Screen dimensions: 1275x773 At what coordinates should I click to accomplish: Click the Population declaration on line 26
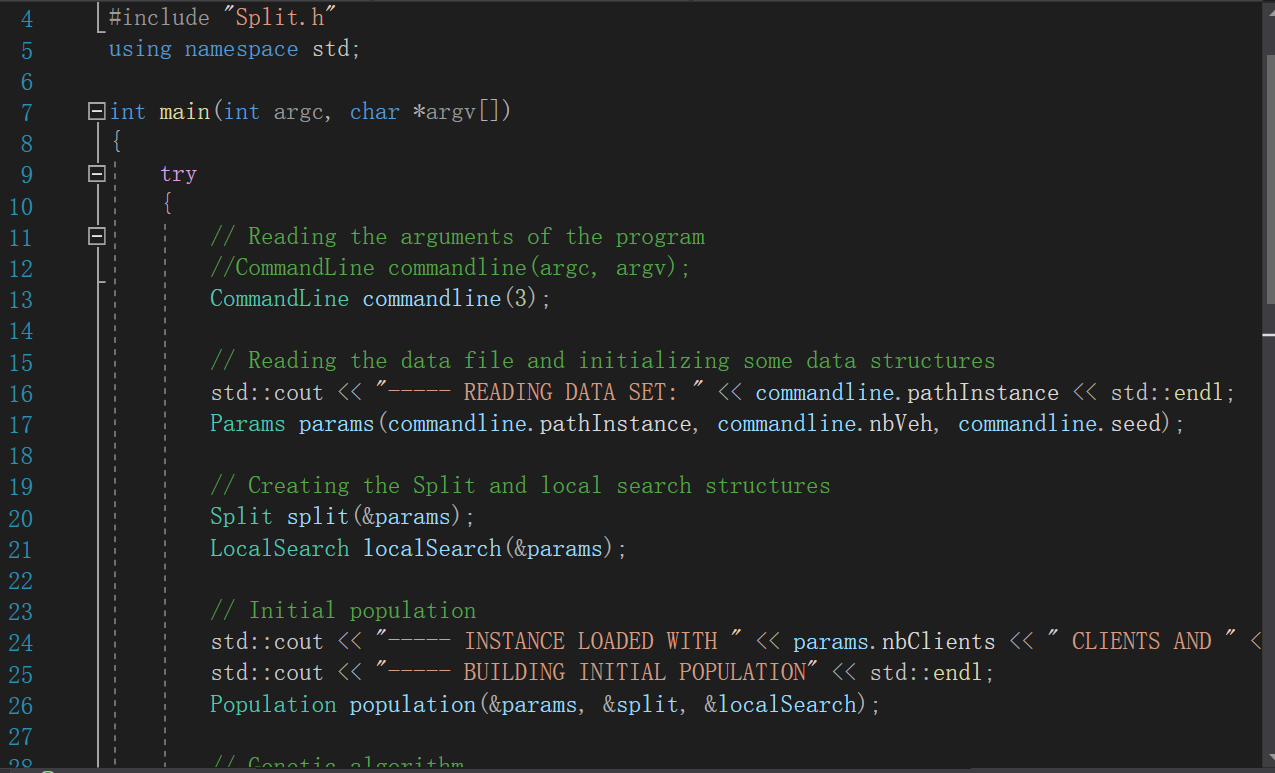tap(272, 704)
